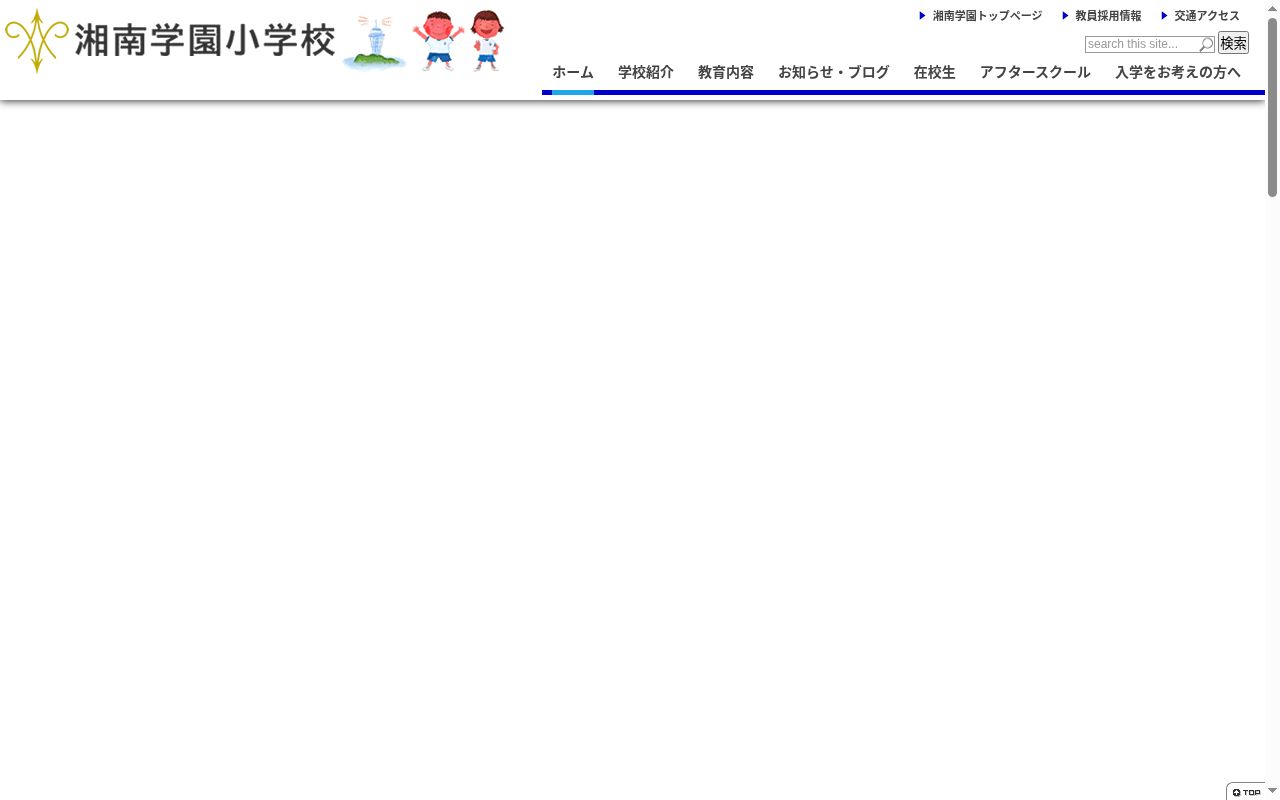1280x800 pixels.
Task: Click the scrollbar up arrow
Action: pyautogui.click(x=1273, y=8)
